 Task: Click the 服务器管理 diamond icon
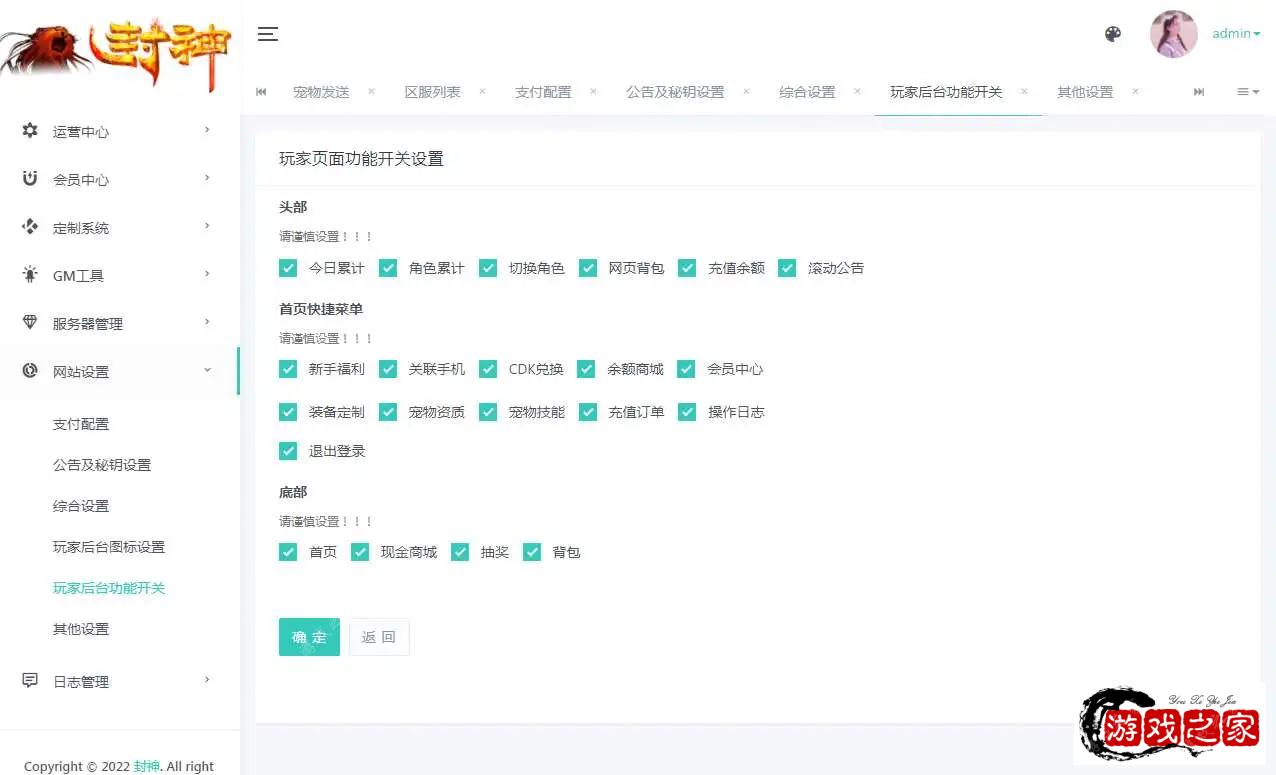click(x=30, y=323)
